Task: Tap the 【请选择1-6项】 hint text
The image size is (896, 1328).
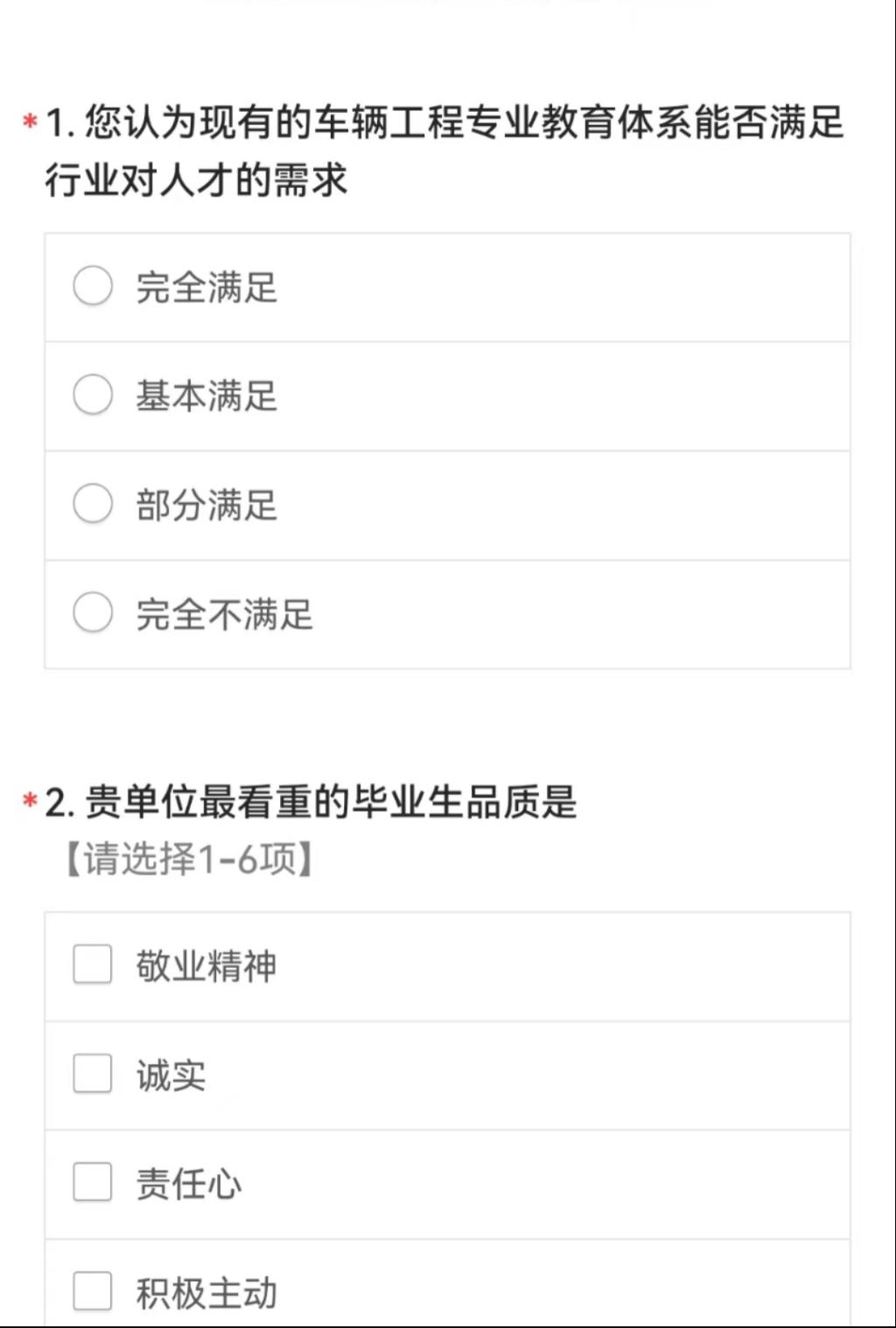Action: pos(189,859)
